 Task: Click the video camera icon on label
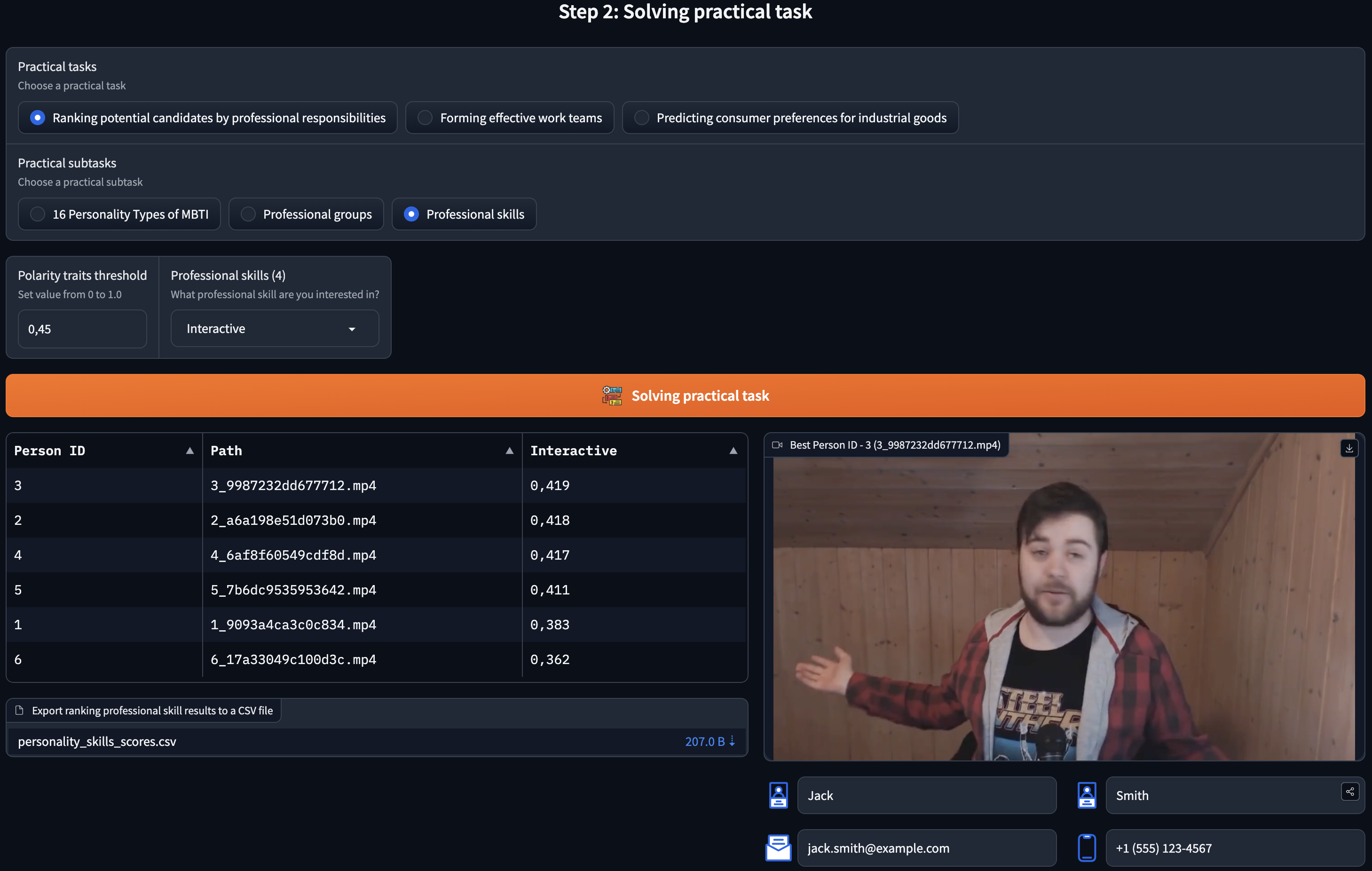point(777,445)
